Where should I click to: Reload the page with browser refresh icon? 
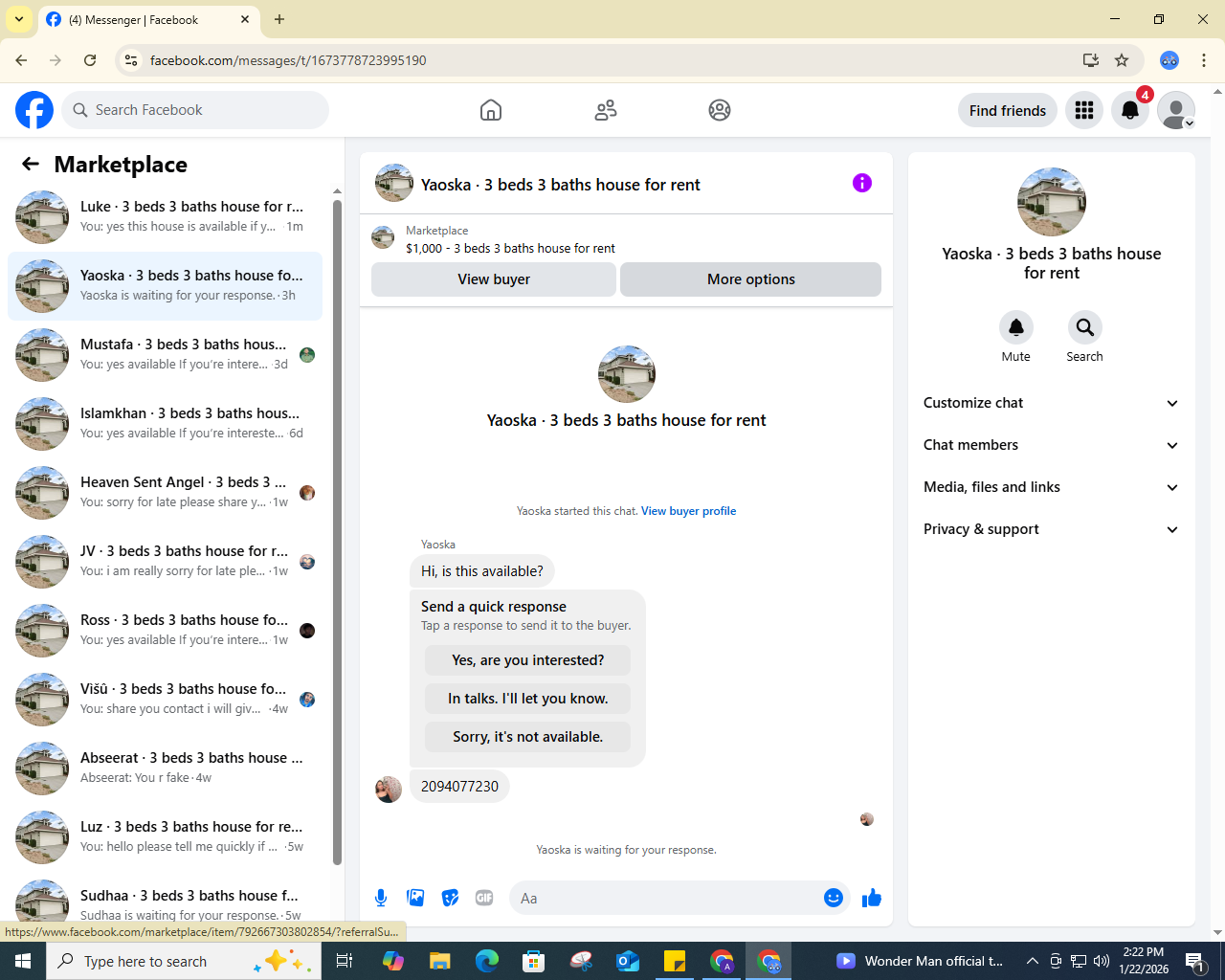(90, 60)
